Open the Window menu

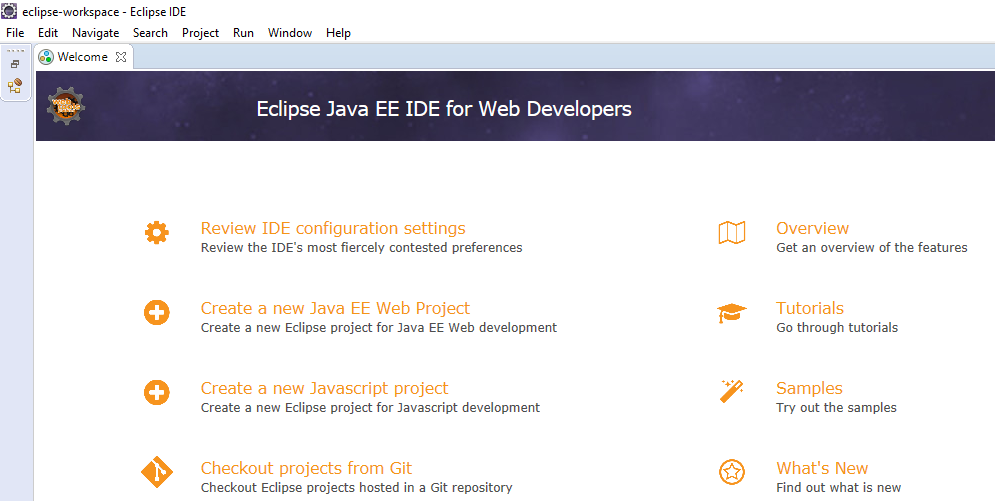(290, 33)
